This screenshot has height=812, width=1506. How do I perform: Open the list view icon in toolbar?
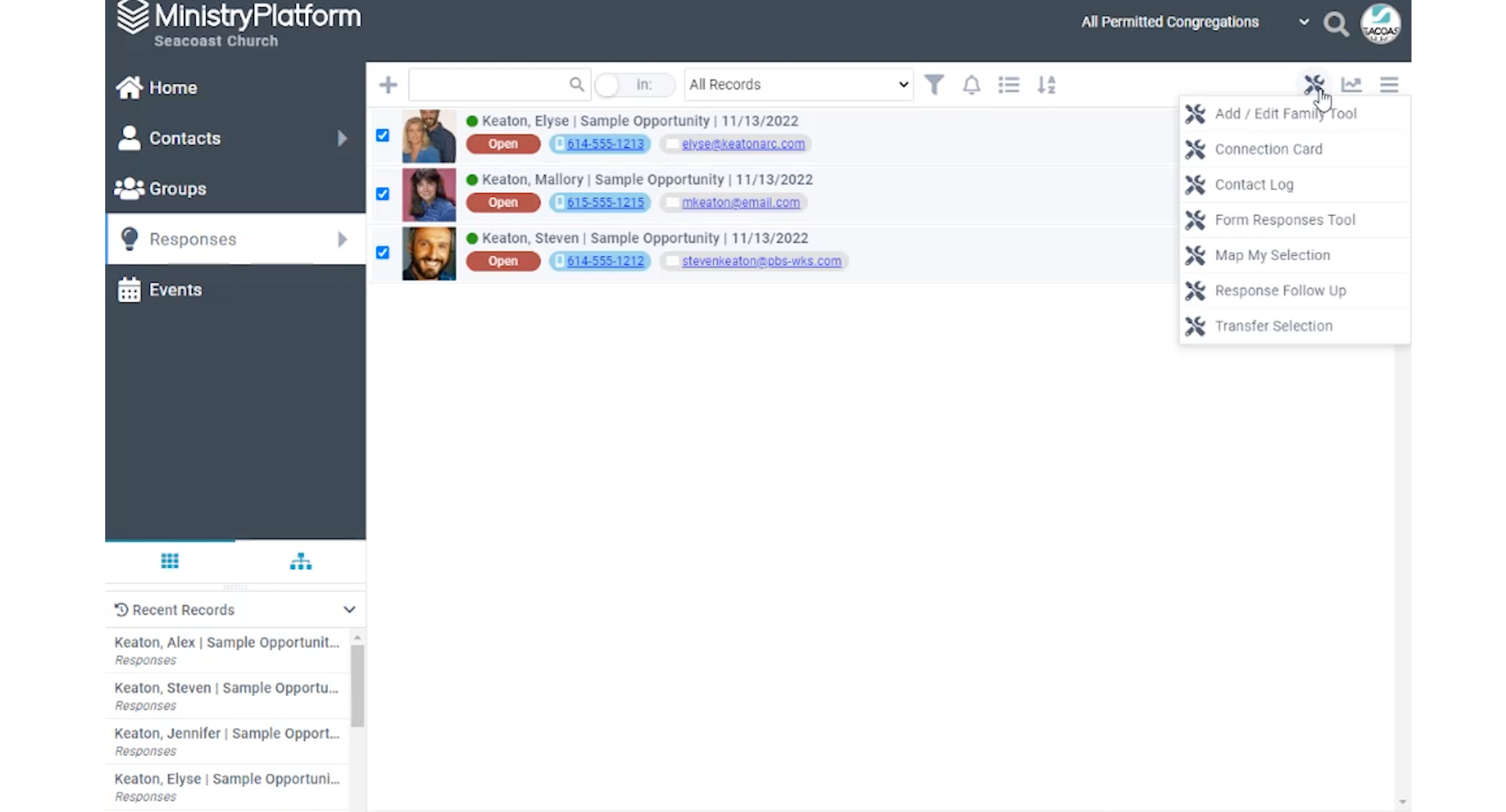point(1008,84)
